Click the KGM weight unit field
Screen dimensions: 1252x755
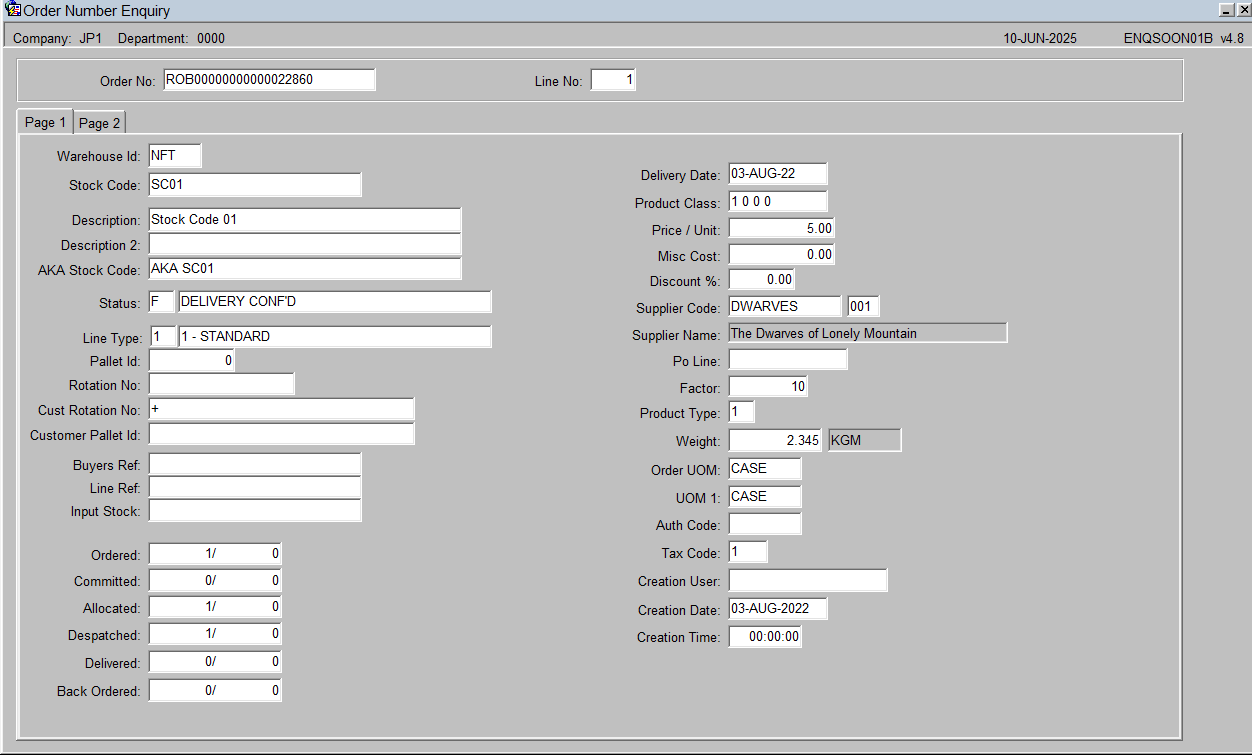(865, 440)
